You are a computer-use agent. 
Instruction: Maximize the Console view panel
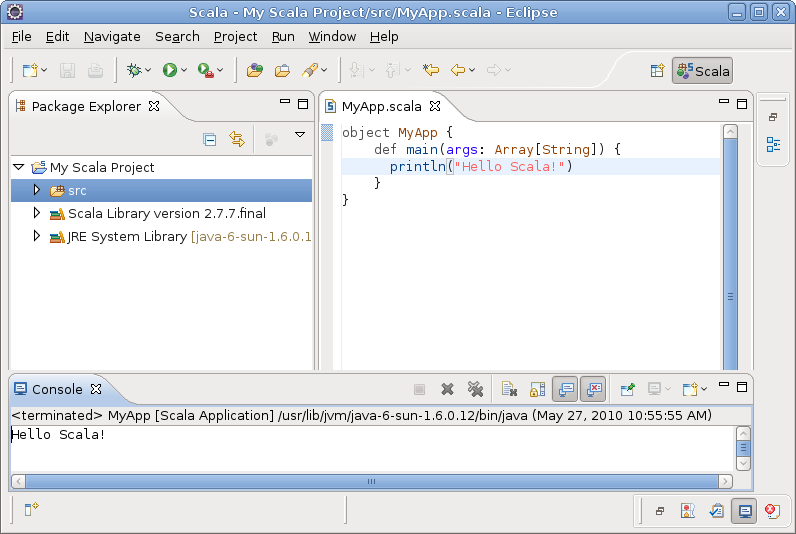point(742,387)
